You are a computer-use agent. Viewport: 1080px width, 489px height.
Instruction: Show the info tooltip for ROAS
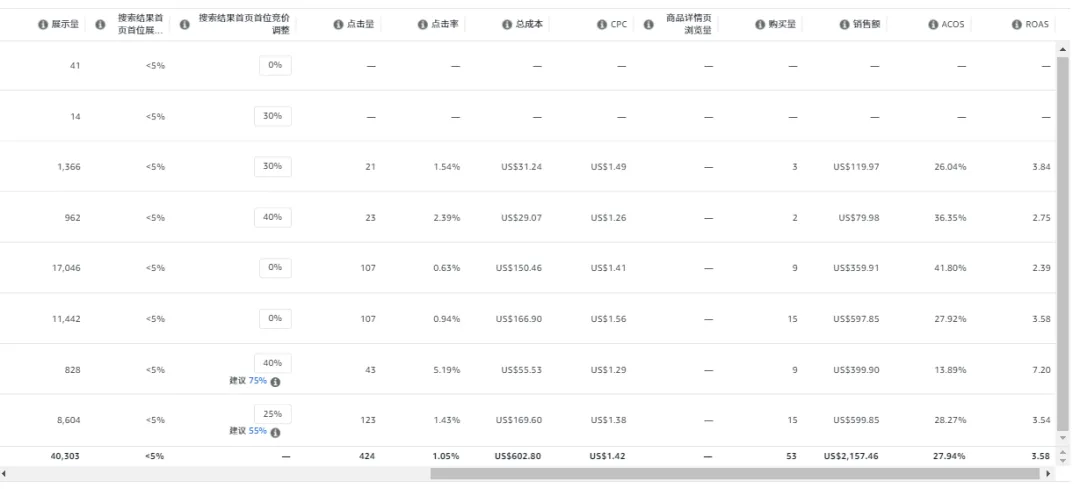click(x=1016, y=24)
